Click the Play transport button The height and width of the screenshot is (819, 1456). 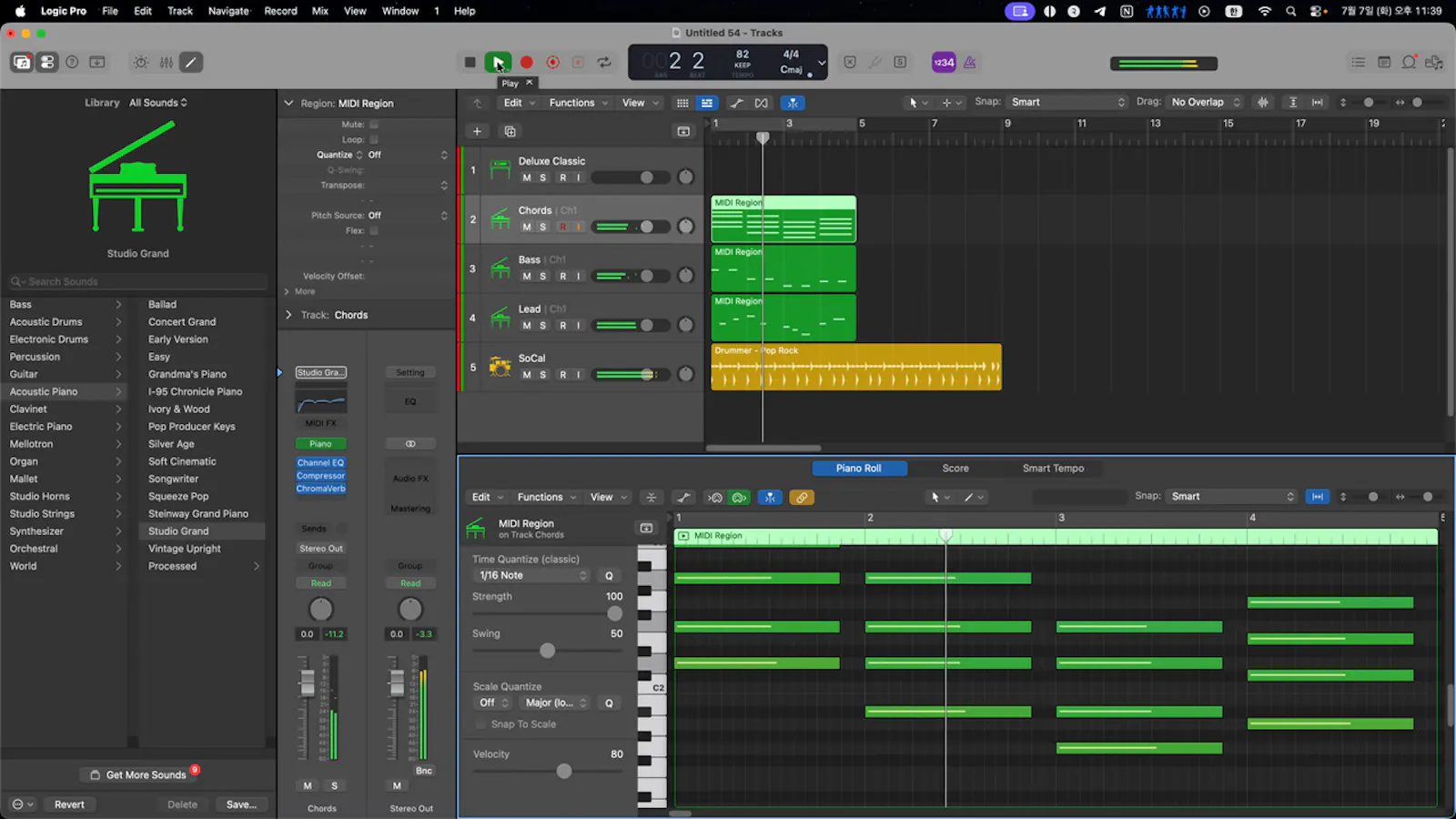point(498,62)
